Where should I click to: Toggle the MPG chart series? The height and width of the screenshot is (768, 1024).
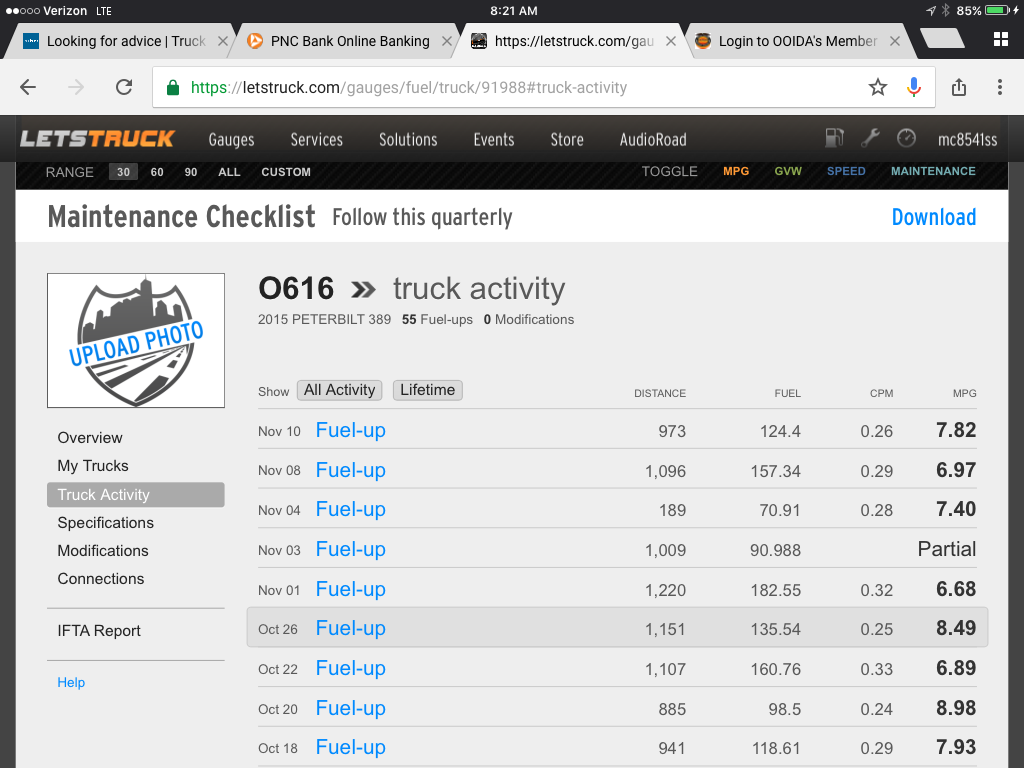click(736, 171)
